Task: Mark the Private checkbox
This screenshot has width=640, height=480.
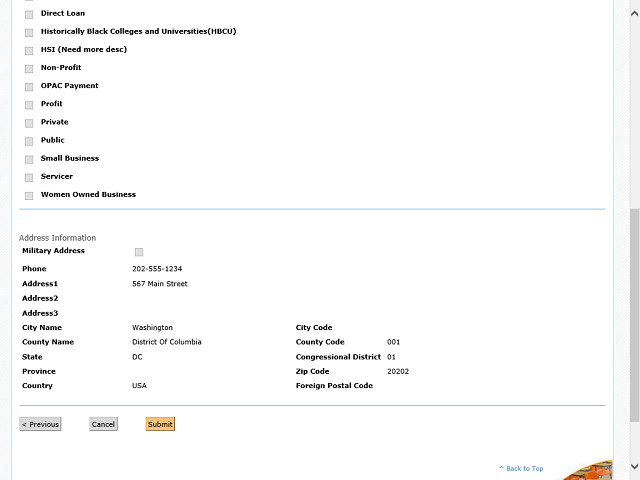Action: (29, 123)
